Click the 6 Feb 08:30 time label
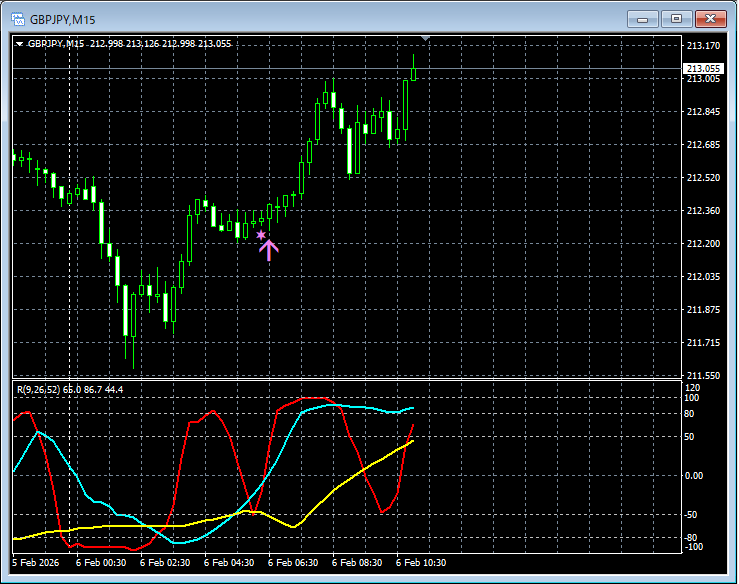Screen dimensions: 739x584 click(x=357, y=563)
